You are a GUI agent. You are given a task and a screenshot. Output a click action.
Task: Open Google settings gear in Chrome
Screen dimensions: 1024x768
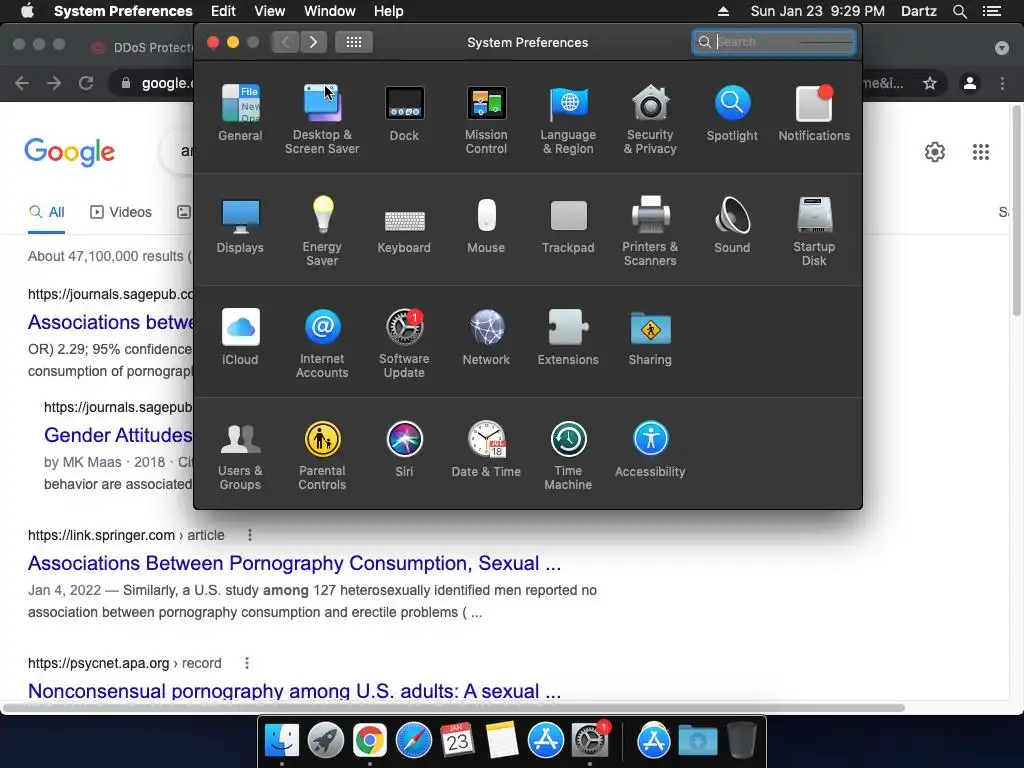pyautogui.click(x=935, y=152)
